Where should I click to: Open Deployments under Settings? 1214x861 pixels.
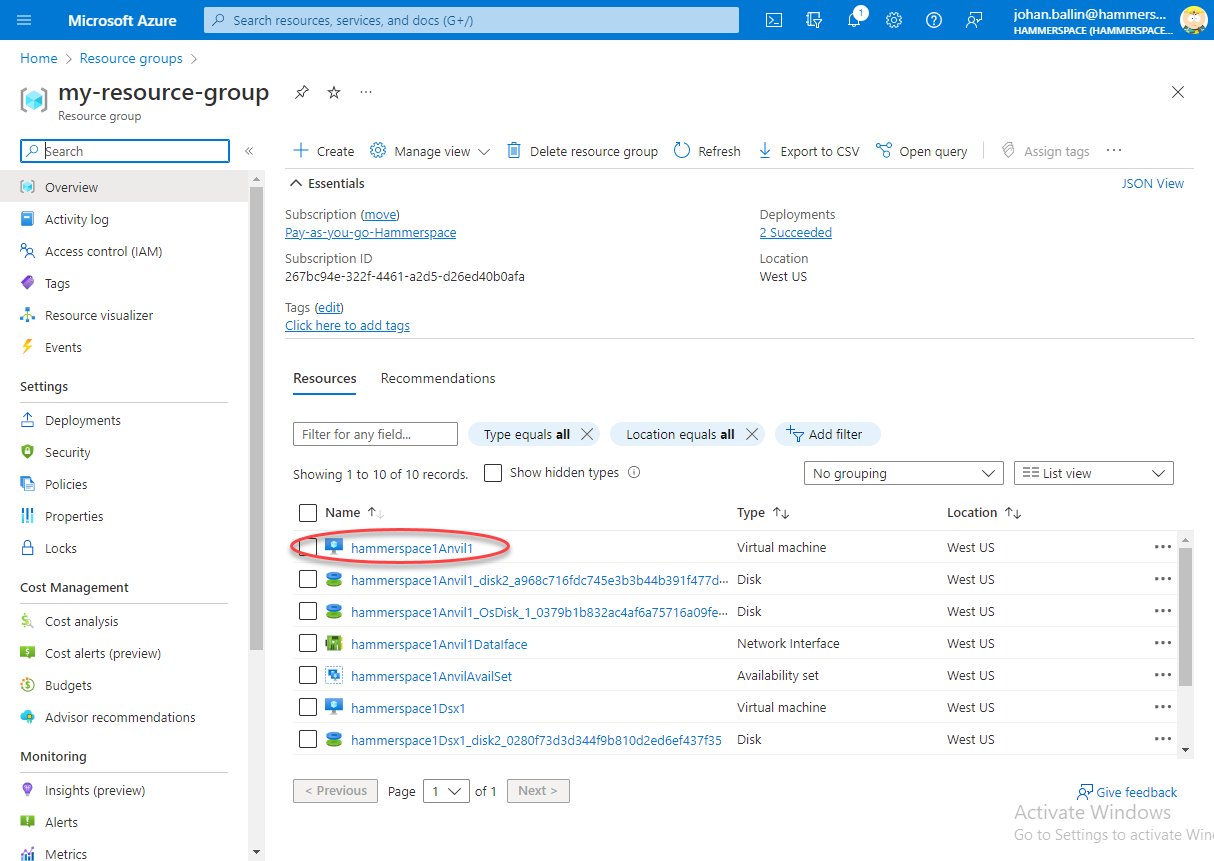[x=83, y=420]
